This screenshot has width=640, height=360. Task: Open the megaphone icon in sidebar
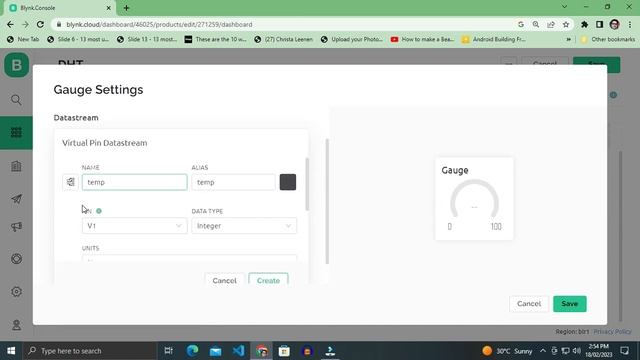16,227
